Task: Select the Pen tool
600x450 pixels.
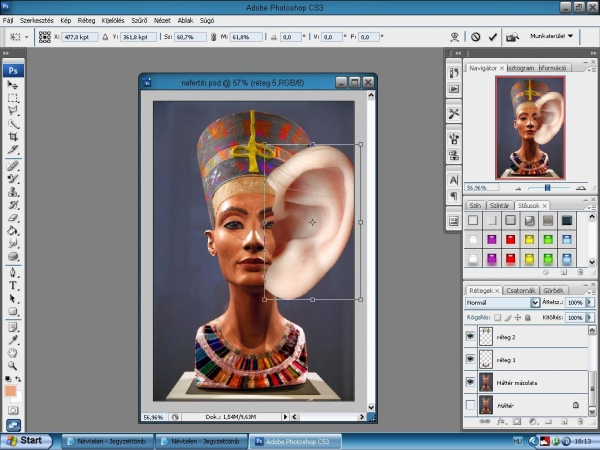Action: tap(13, 272)
